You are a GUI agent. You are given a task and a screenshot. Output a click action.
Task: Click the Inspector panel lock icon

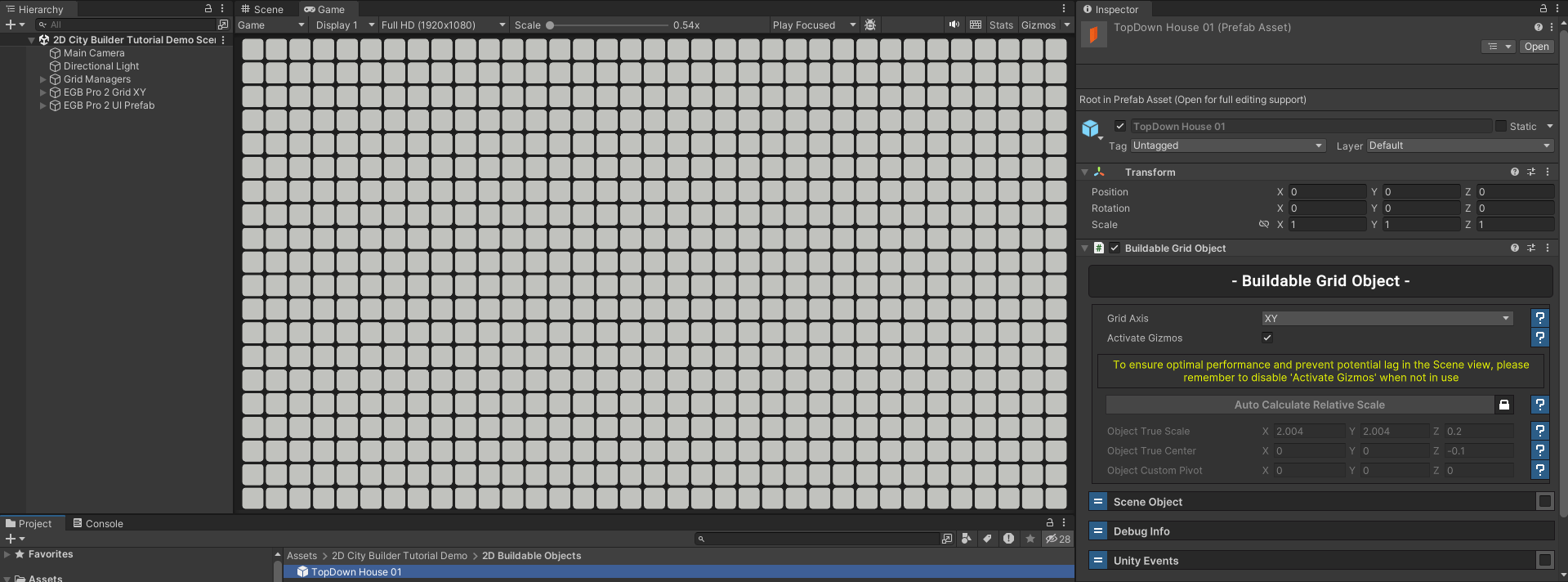[x=1543, y=9]
